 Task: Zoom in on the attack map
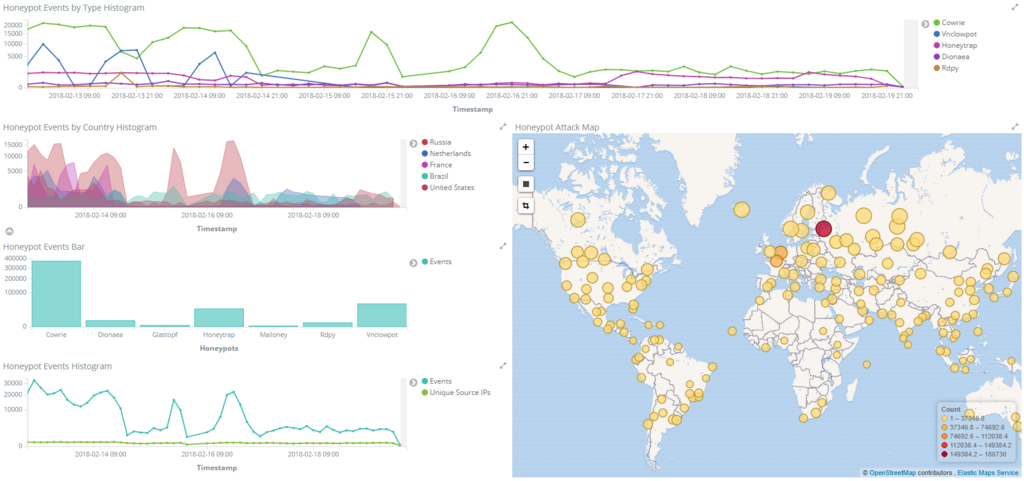(x=526, y=147)
